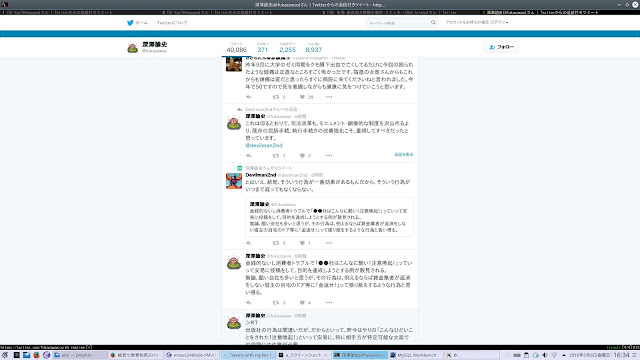Click the @devilman2nd mention link

(264, 145)
